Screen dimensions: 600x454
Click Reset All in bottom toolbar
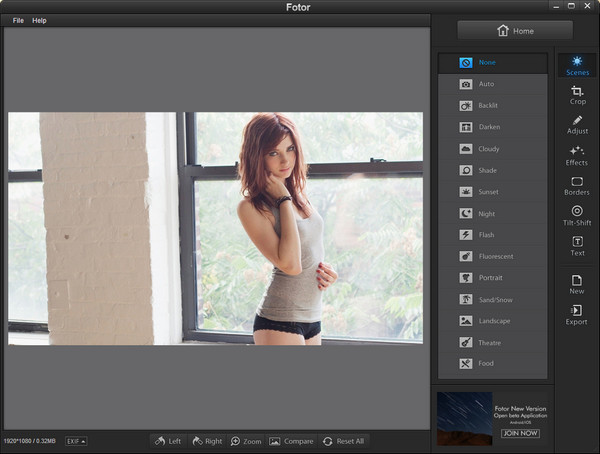pos(342,441)
